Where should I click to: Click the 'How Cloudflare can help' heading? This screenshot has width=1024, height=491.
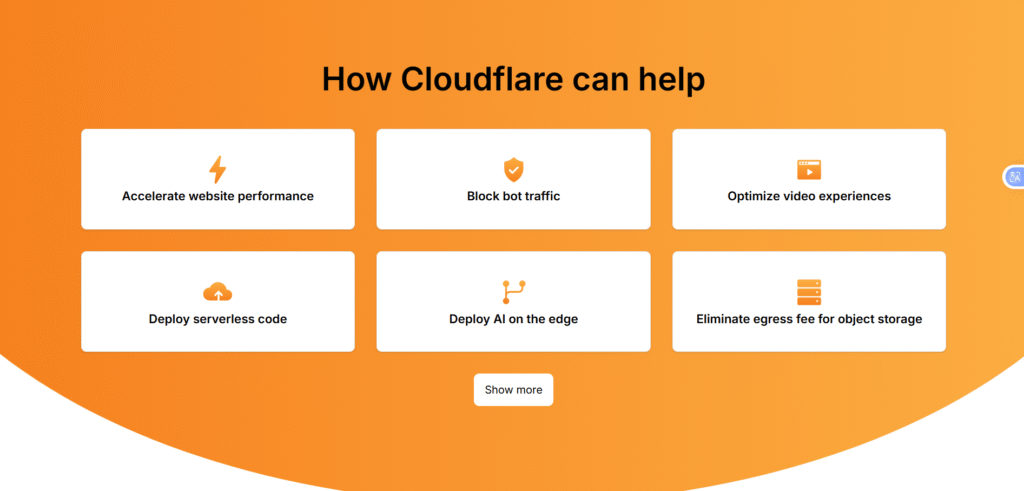point(513,79)
